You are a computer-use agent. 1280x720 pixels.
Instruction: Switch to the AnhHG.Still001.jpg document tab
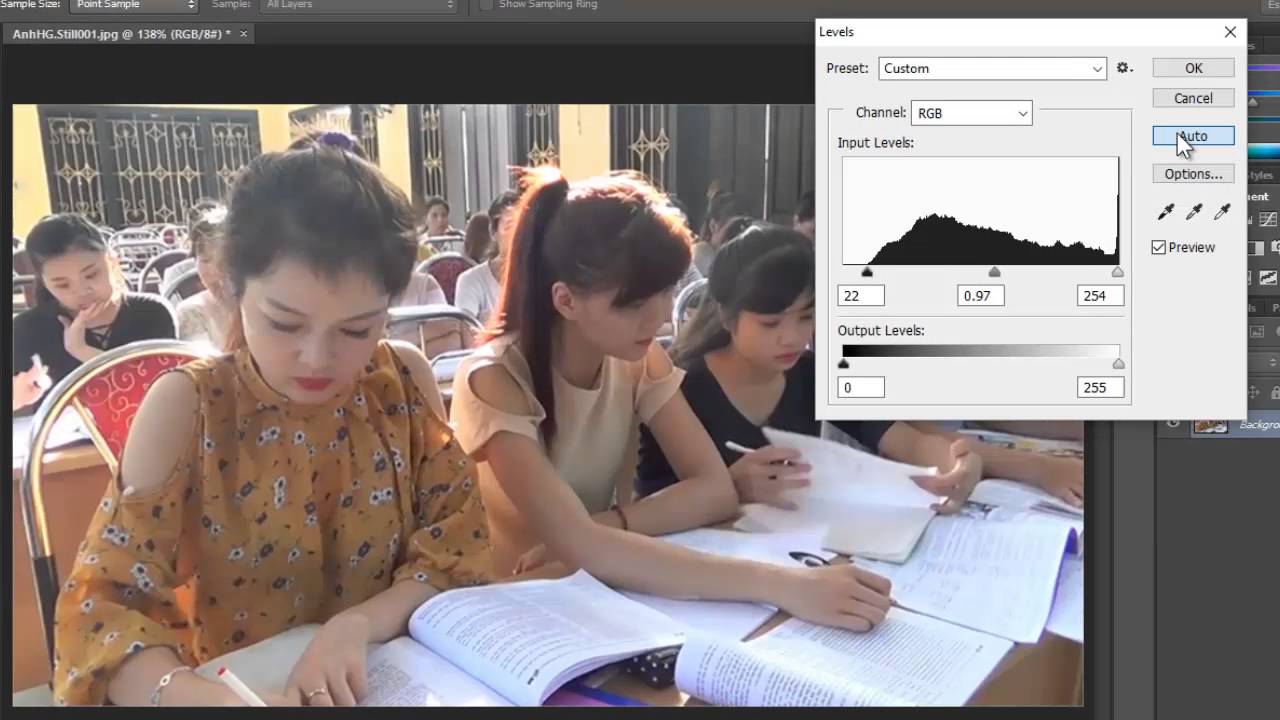tap(120, 34)
